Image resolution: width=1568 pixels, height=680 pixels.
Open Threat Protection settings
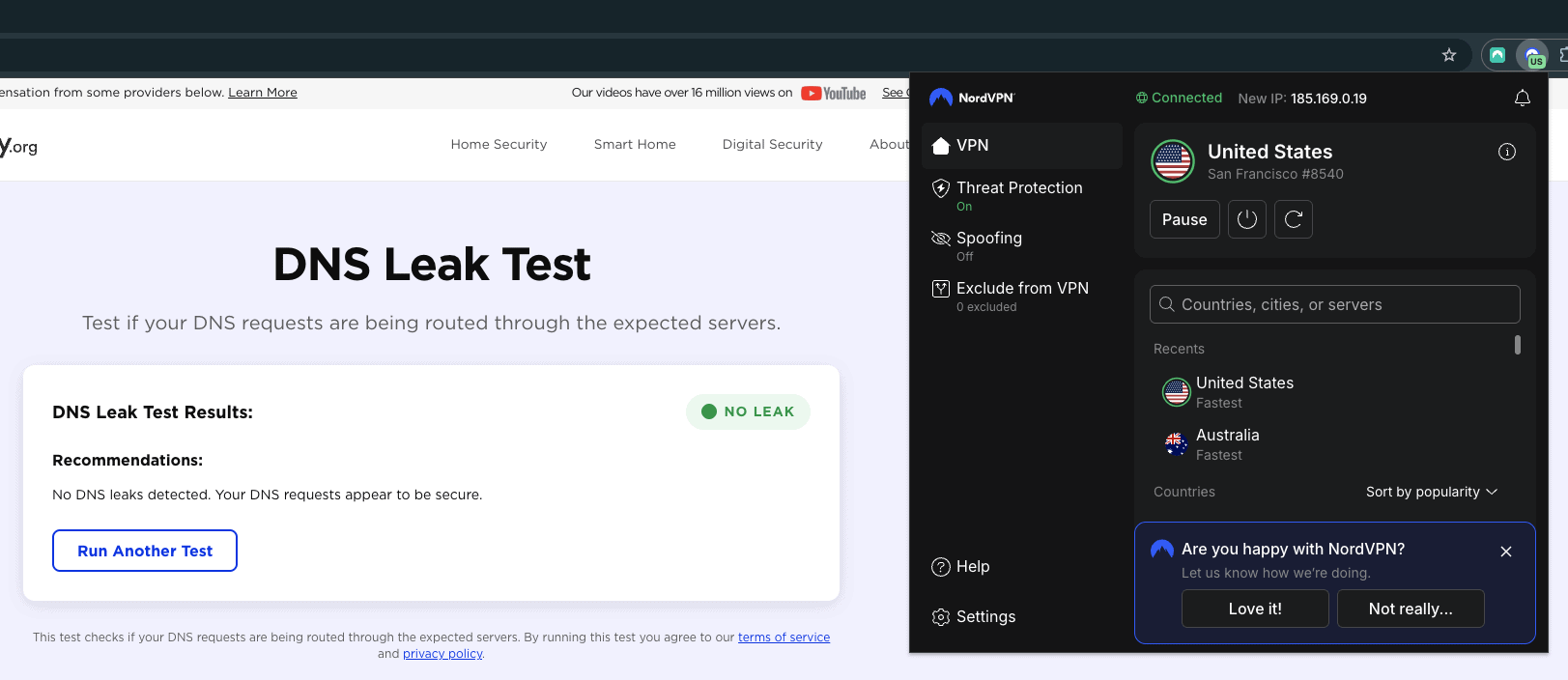point(1022,195)
